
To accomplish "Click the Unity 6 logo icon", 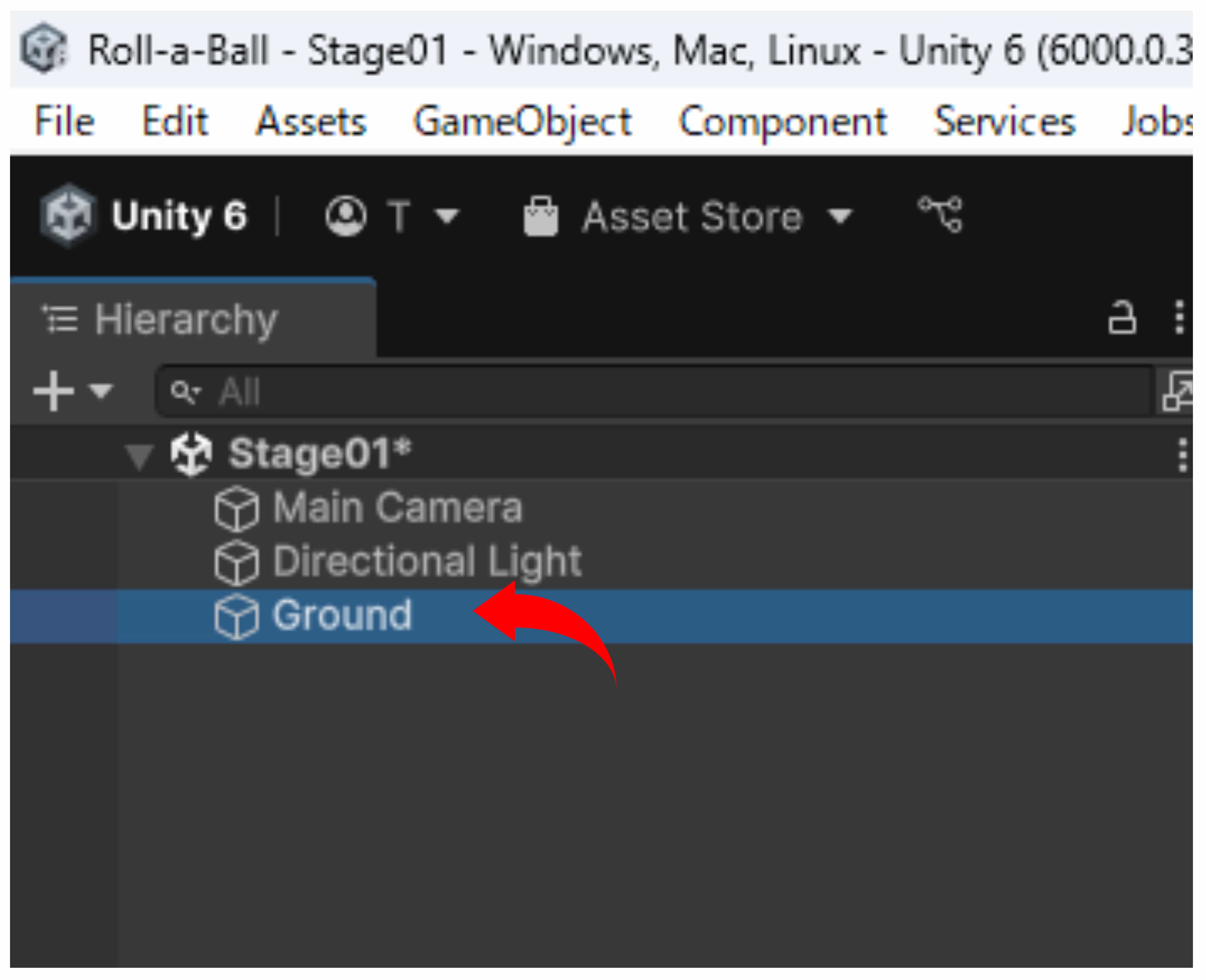I will click(x=68, y=216).
